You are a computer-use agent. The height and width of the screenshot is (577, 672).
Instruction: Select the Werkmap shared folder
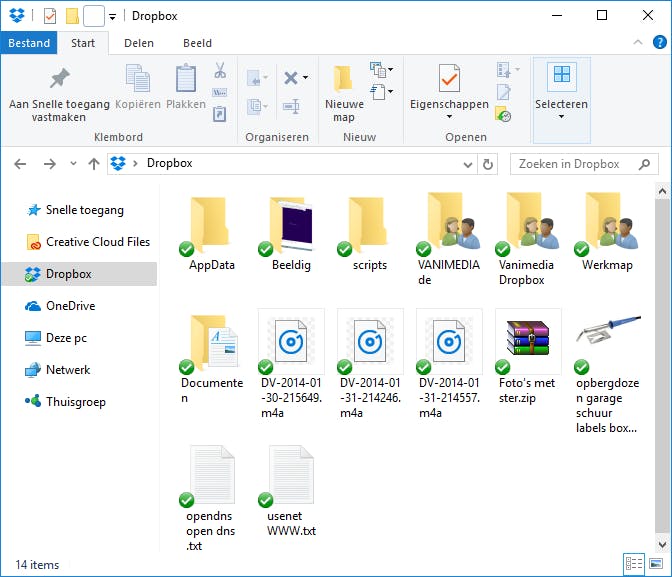pyautogui.click(x=607, y=233)
